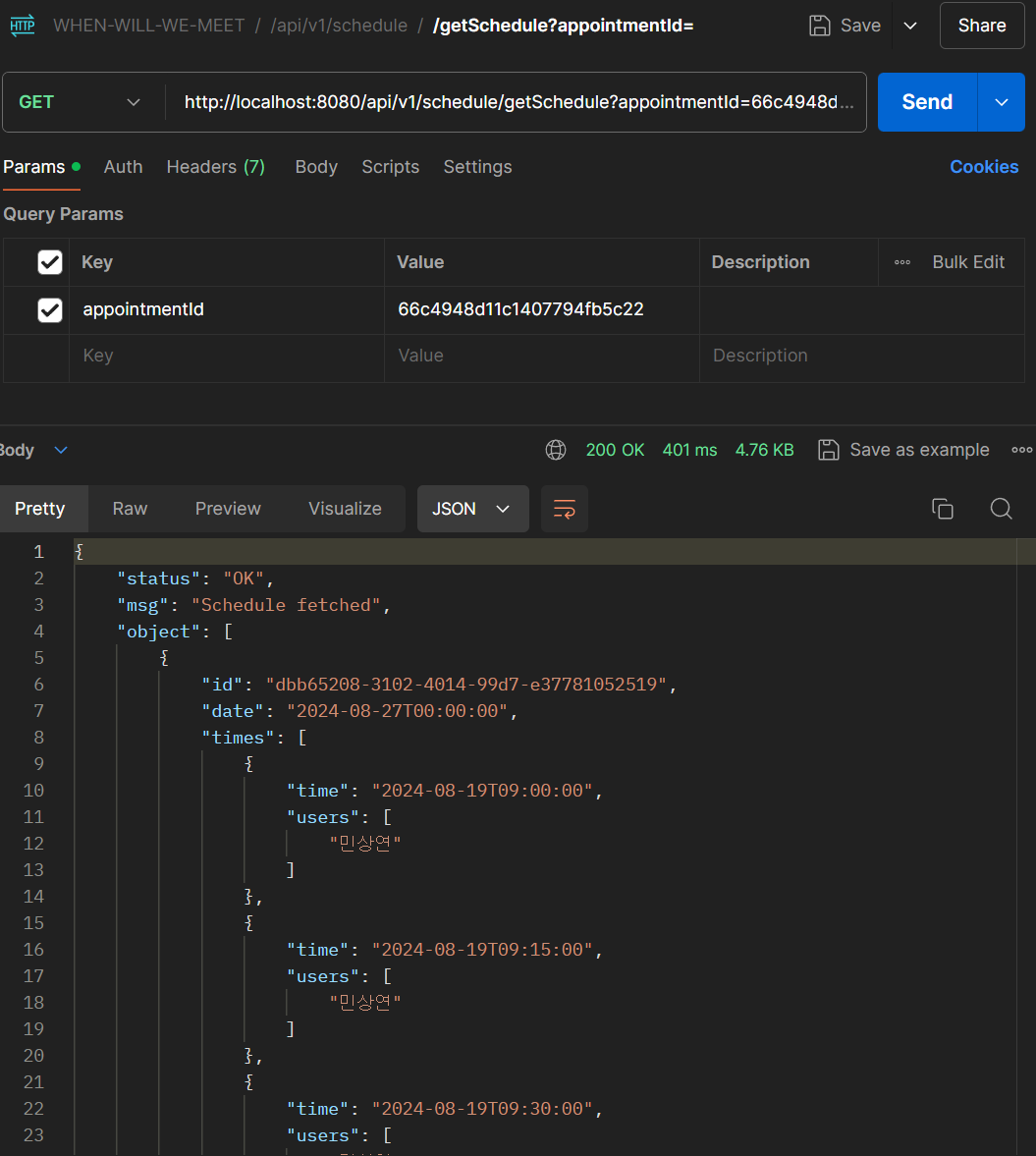Click the id value dbb65208-3102-4014-99d7-e37781052519
Screen dimensions: 1036x1156
pos(466,685)
